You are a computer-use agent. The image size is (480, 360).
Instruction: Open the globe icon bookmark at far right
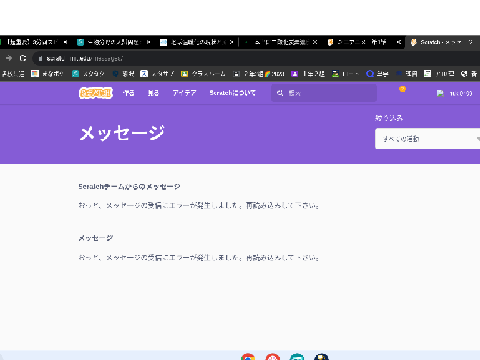[469, 74]
